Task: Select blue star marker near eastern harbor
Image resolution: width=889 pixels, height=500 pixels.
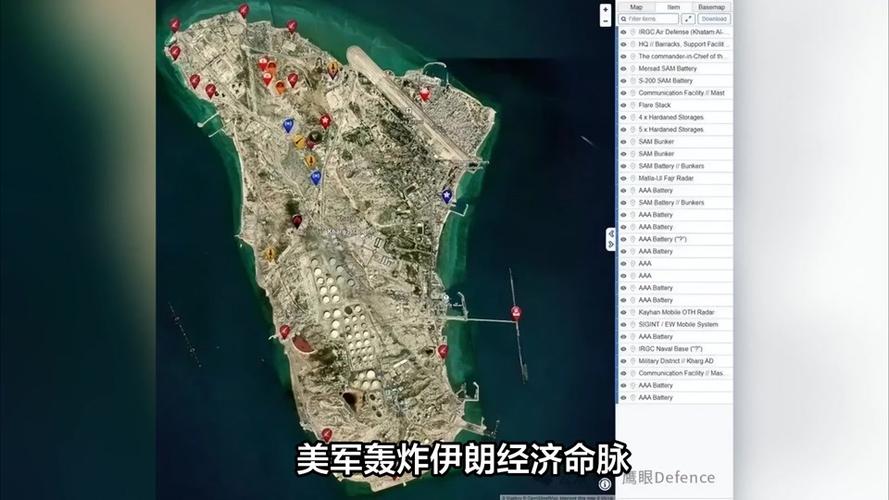Action: click(447, 196)
